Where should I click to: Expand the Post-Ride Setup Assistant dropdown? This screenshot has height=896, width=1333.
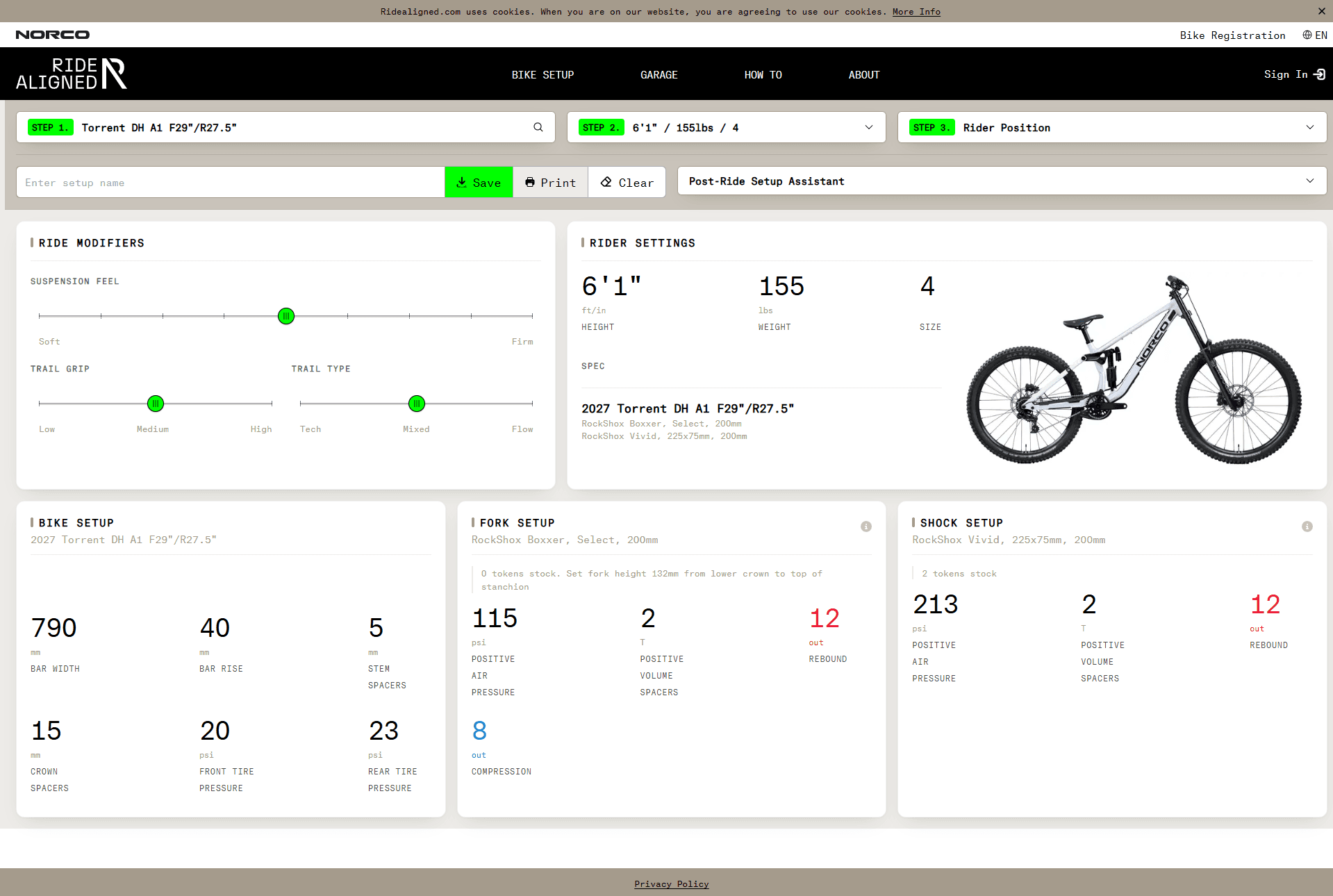point(1002,181)
